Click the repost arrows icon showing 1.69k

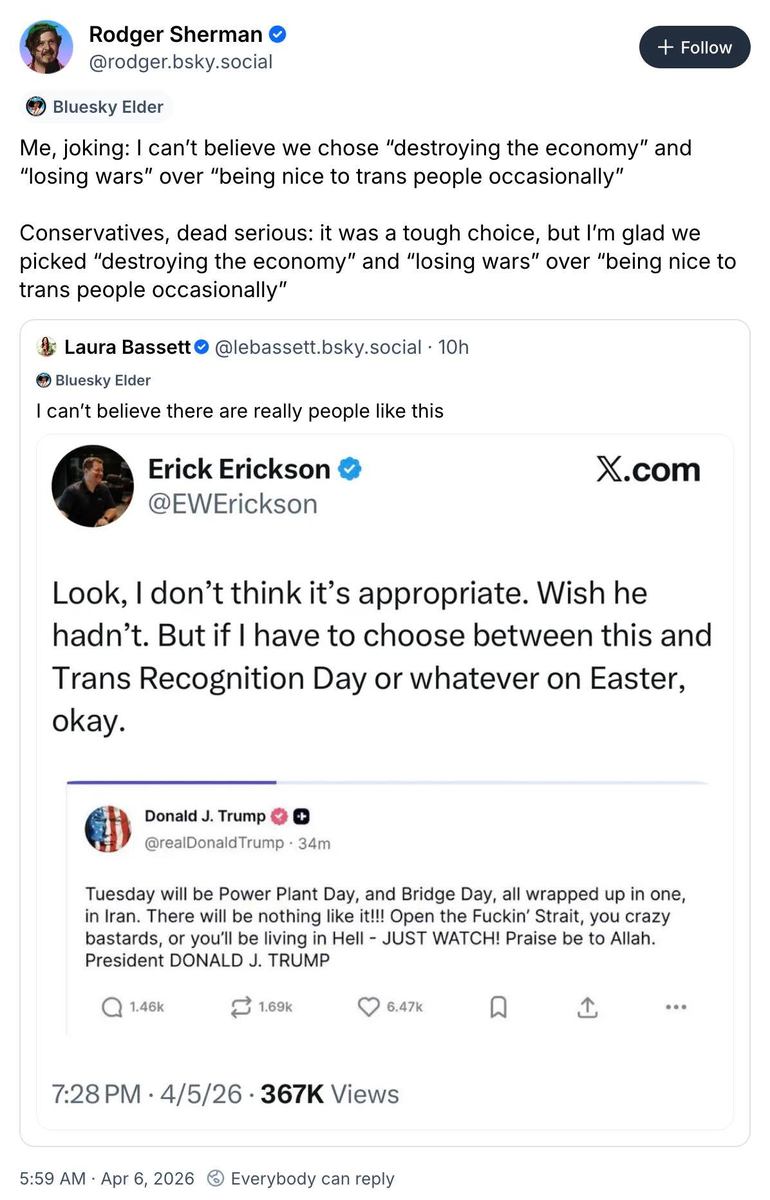[241, 1008]
